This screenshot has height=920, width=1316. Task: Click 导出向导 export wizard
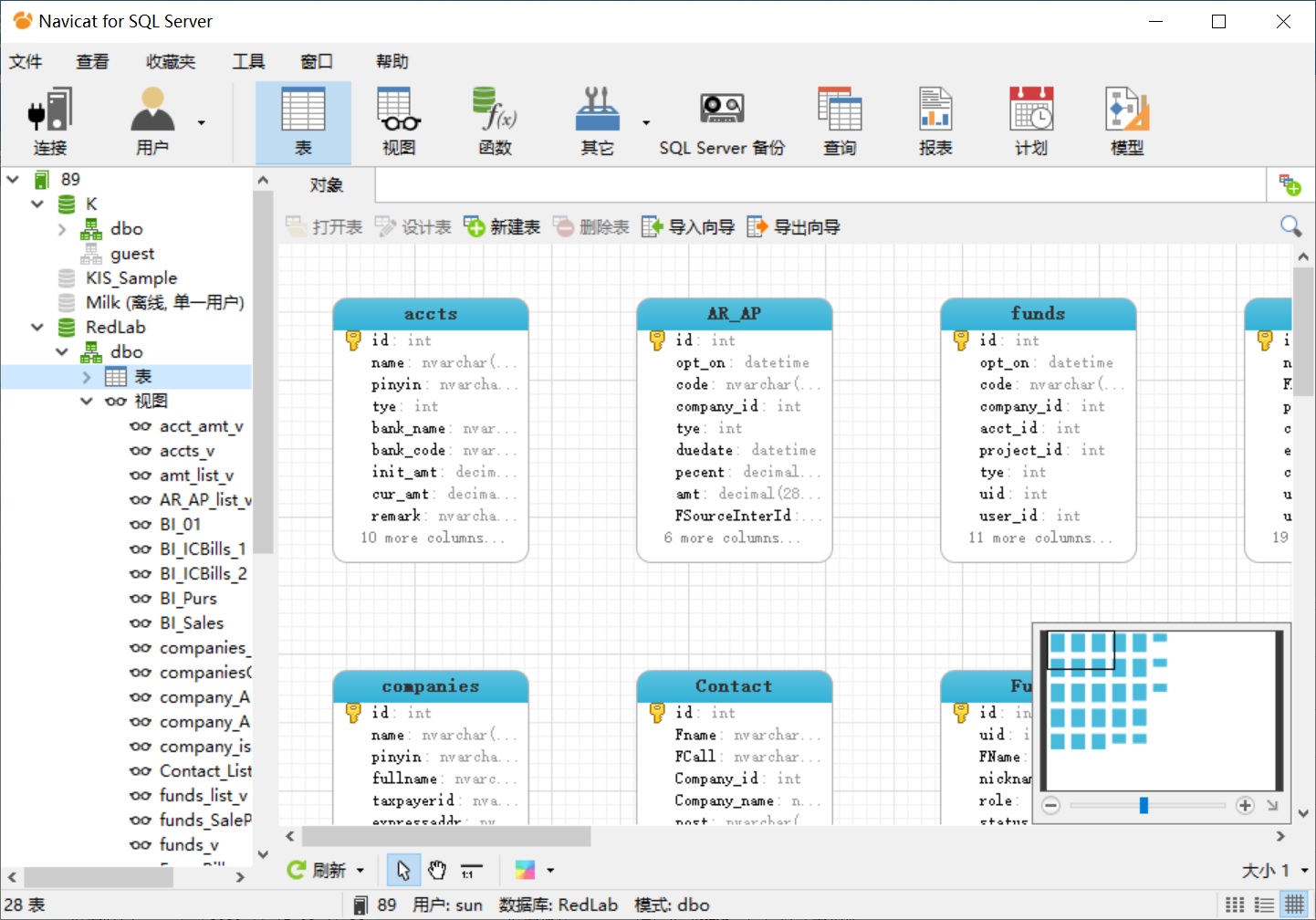(x=793, y=226)
